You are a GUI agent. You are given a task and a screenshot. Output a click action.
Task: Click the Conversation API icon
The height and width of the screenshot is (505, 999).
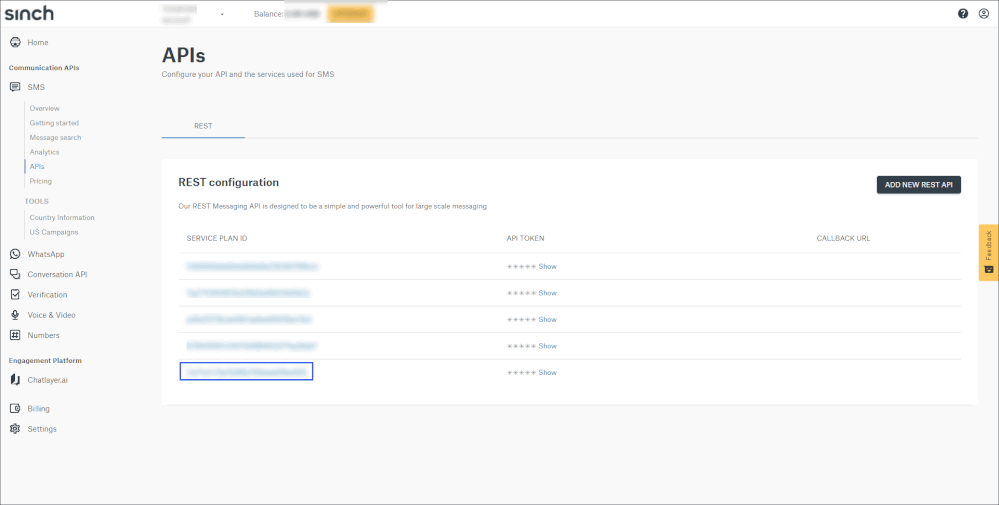pos(15,274)
